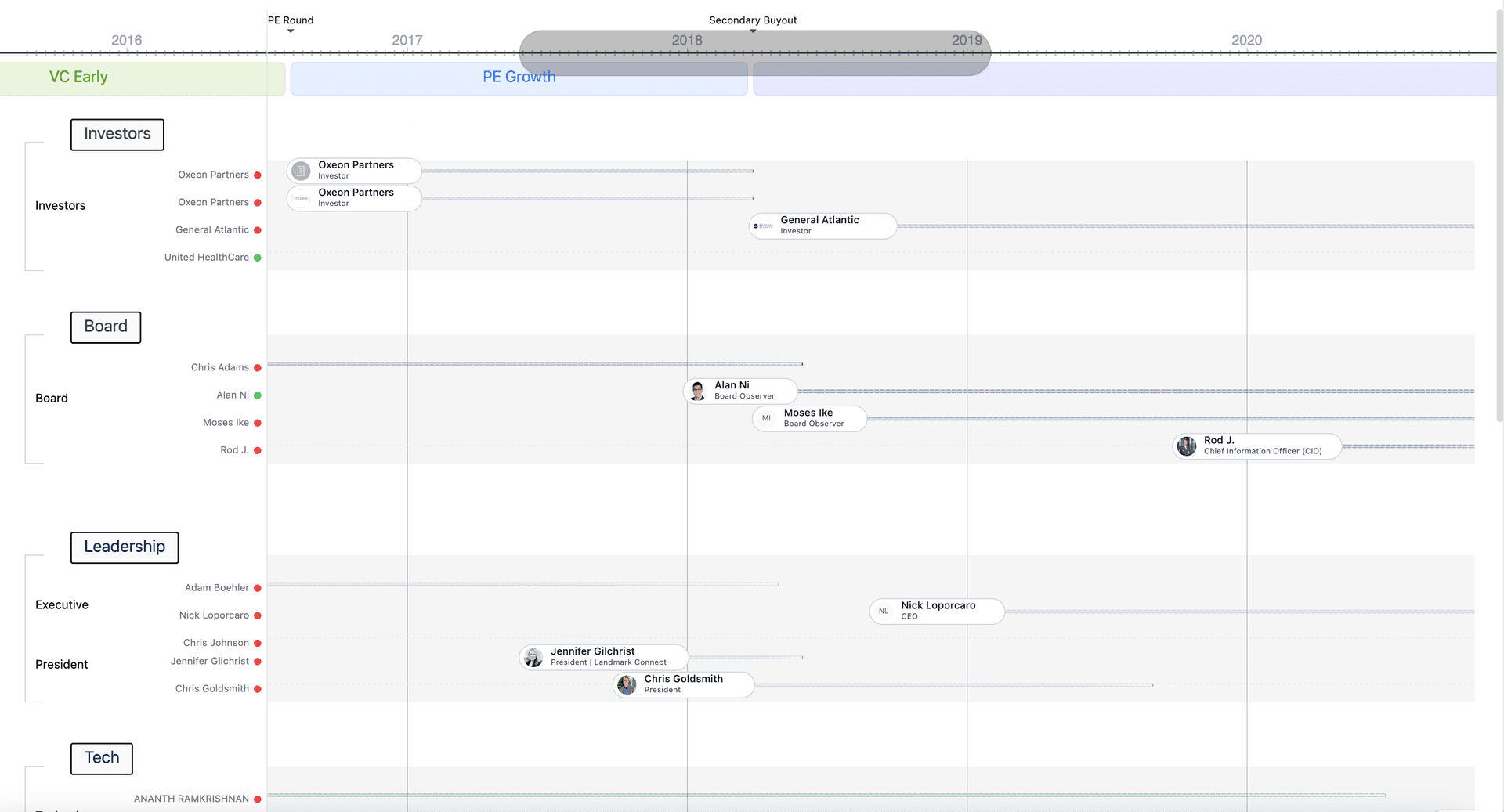
Task: Toggle the red dot beside Chris Adams
Action: click(x=258, y=368)
